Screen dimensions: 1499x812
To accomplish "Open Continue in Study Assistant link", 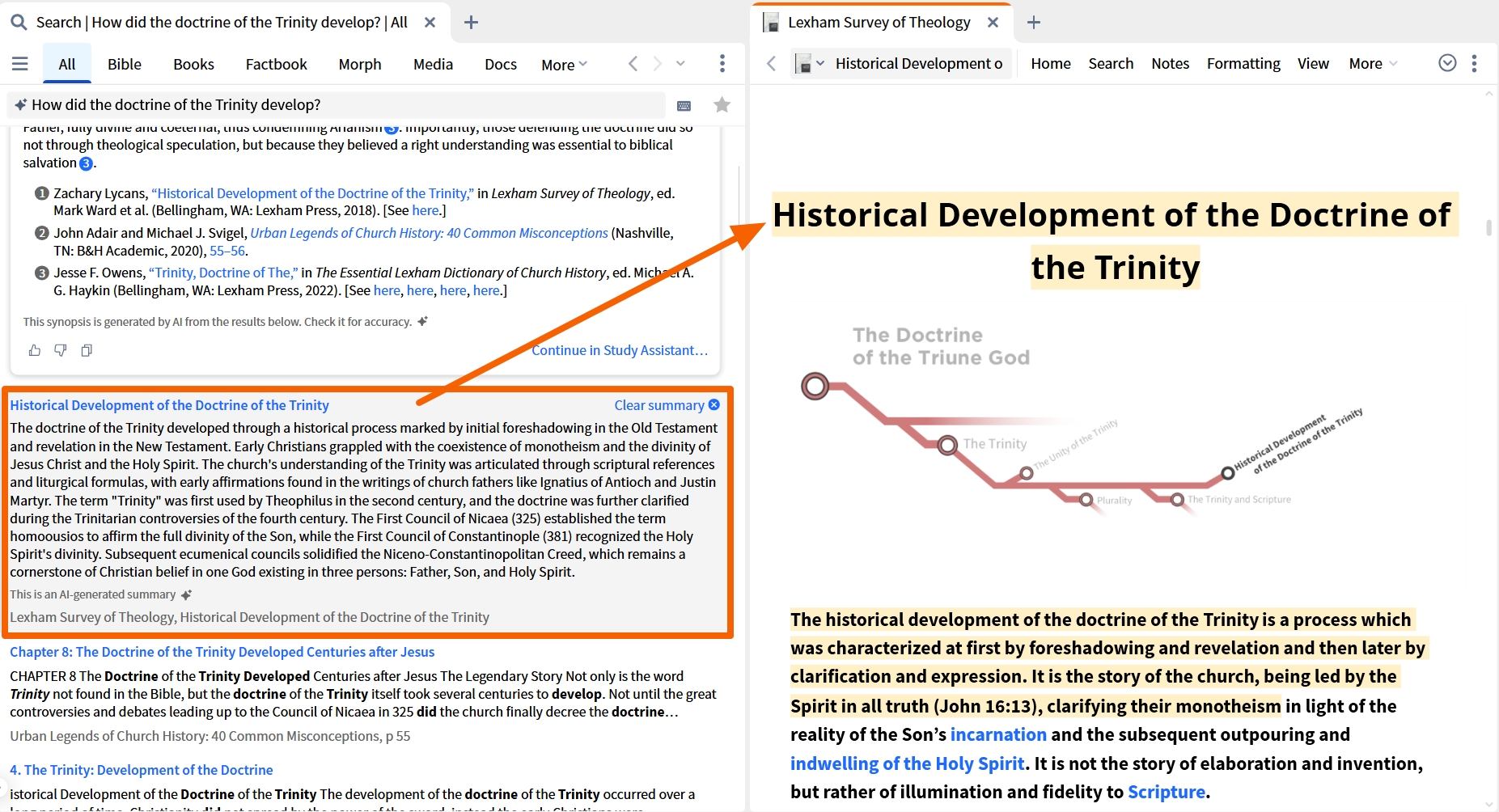I will pos(620,350).
